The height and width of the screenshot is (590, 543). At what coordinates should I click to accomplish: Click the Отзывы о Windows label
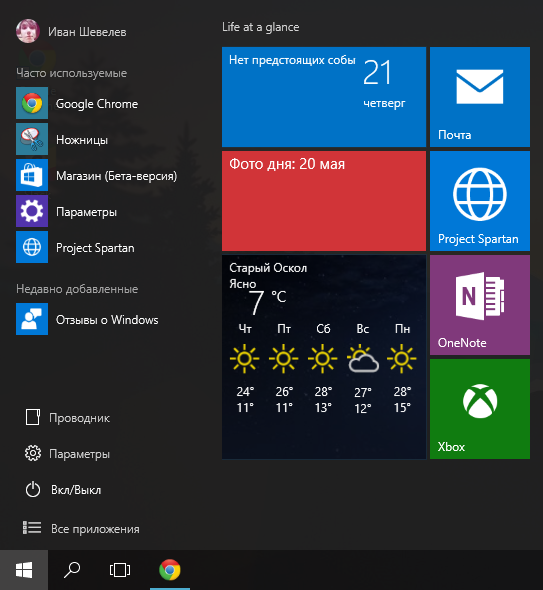(x=107, y=320)
